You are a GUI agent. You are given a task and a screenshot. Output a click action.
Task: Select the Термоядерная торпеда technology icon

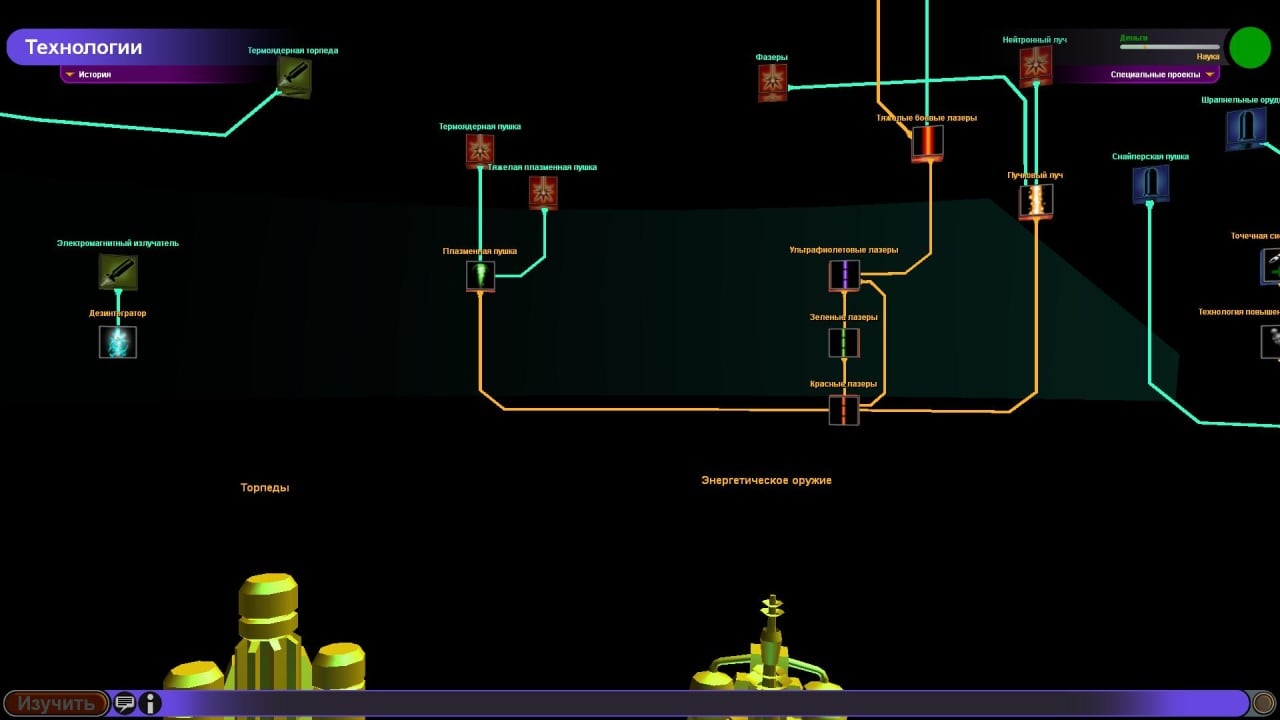click(x=294, y=76)
